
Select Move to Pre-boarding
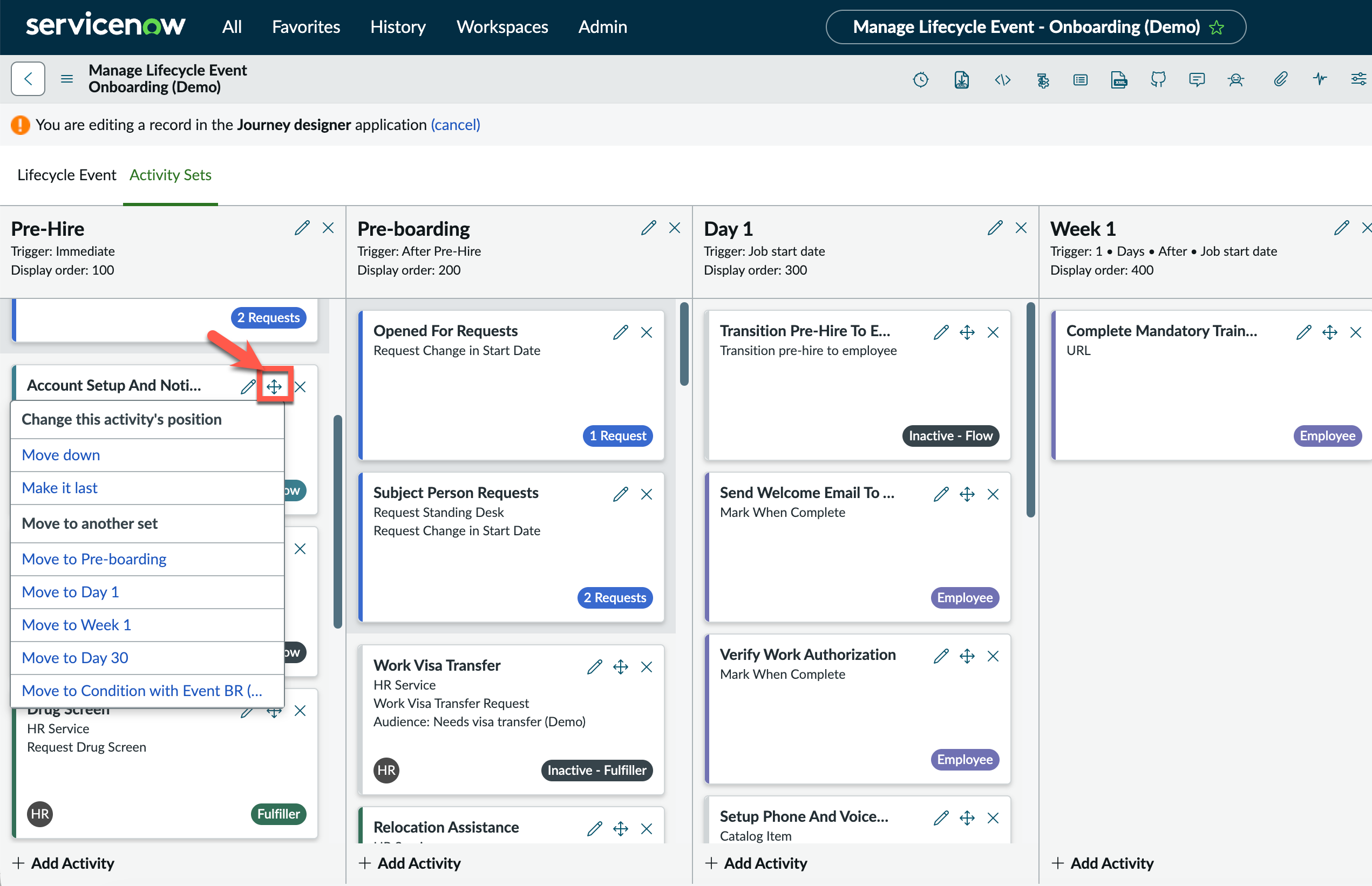click(147, 559)
